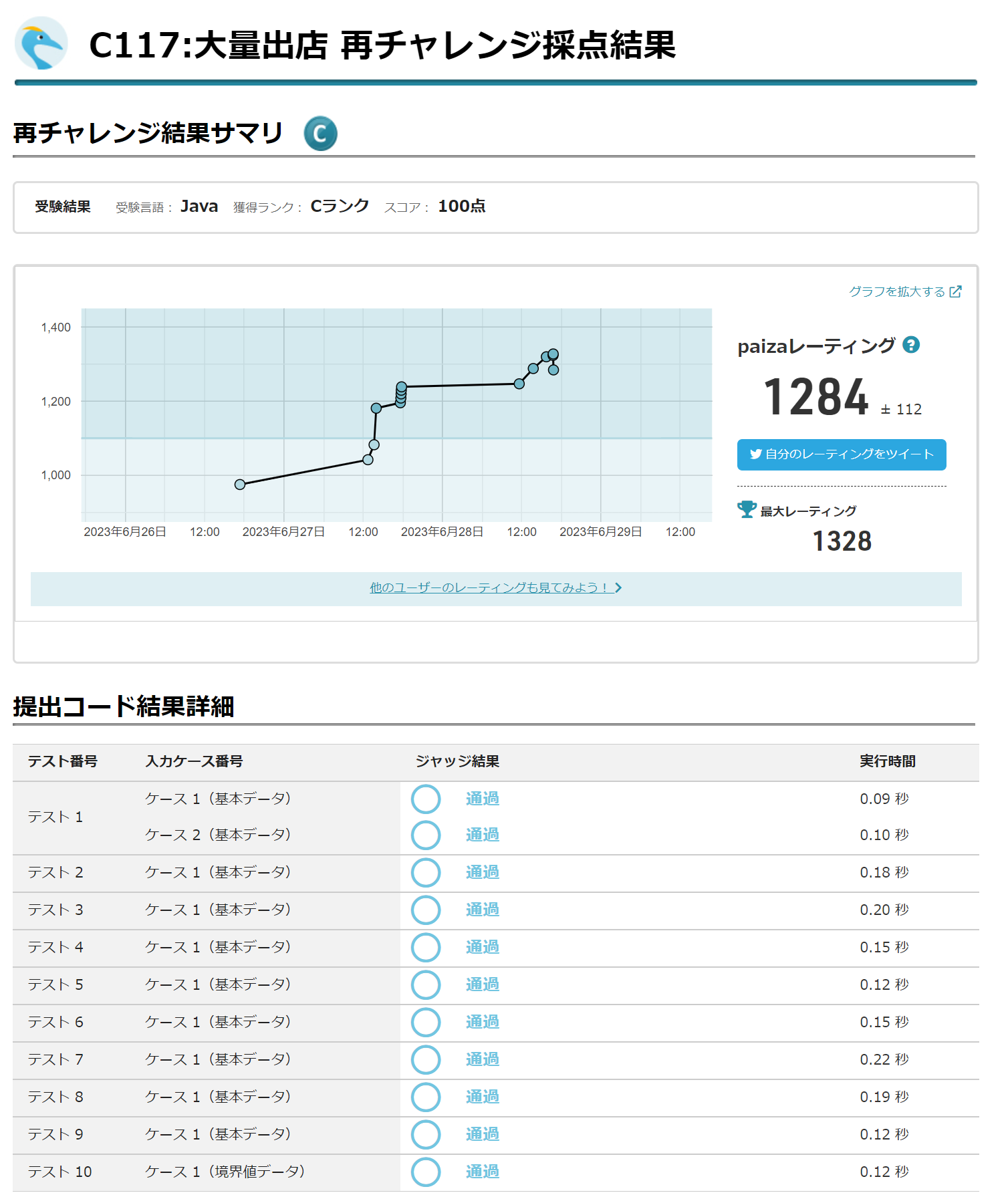Click the paiza bird logo icon
1008x1199 pixels.
point(41,43)
